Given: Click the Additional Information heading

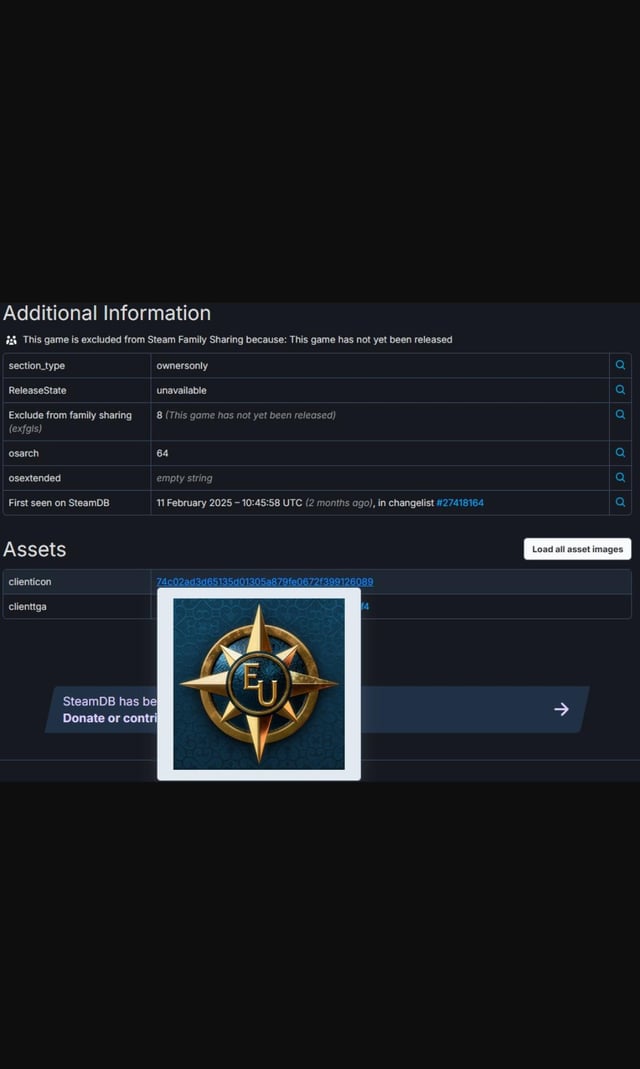Looking at the screenshot, I should point(107,313).
